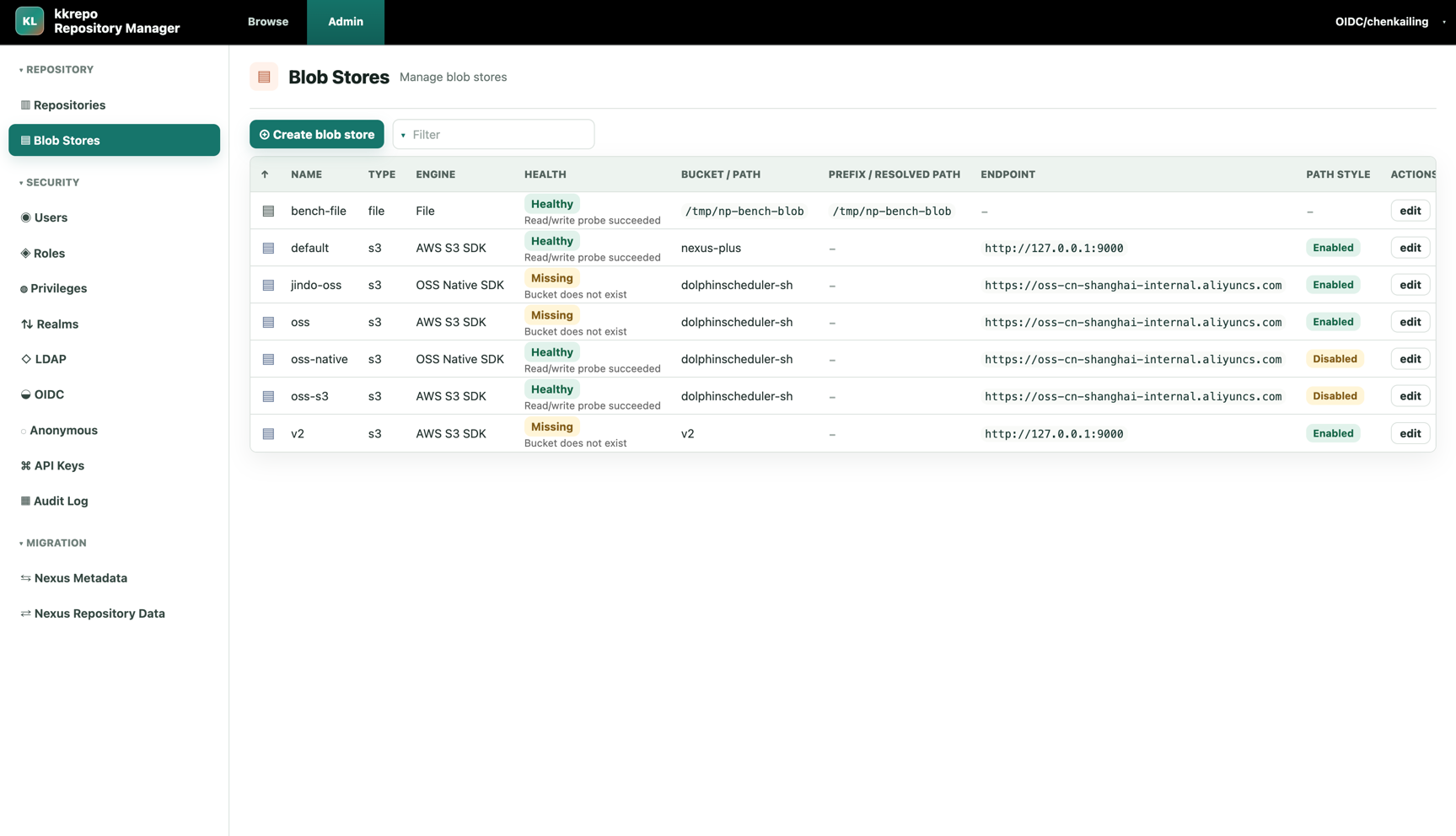Click the Users sidebar icon
The height and width of the screenshot is (836, 1456).
pos(25,217)
